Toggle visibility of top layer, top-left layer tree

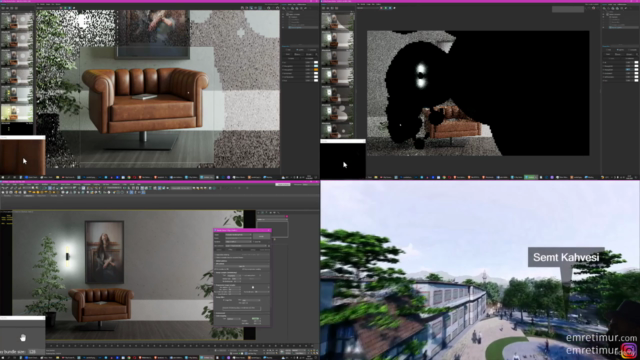coord(283,14)
